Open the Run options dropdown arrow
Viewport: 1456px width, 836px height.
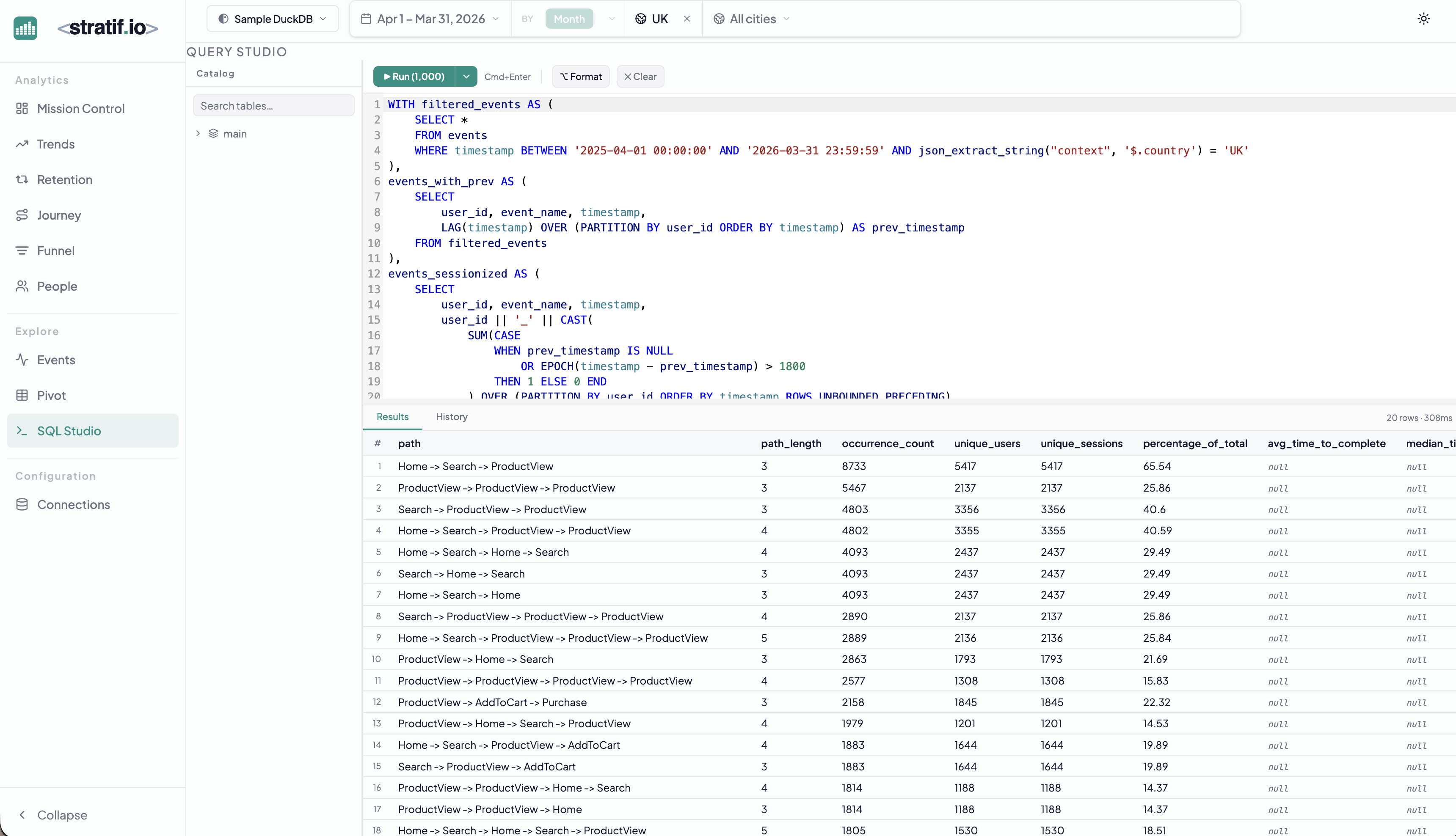(466, 76)
